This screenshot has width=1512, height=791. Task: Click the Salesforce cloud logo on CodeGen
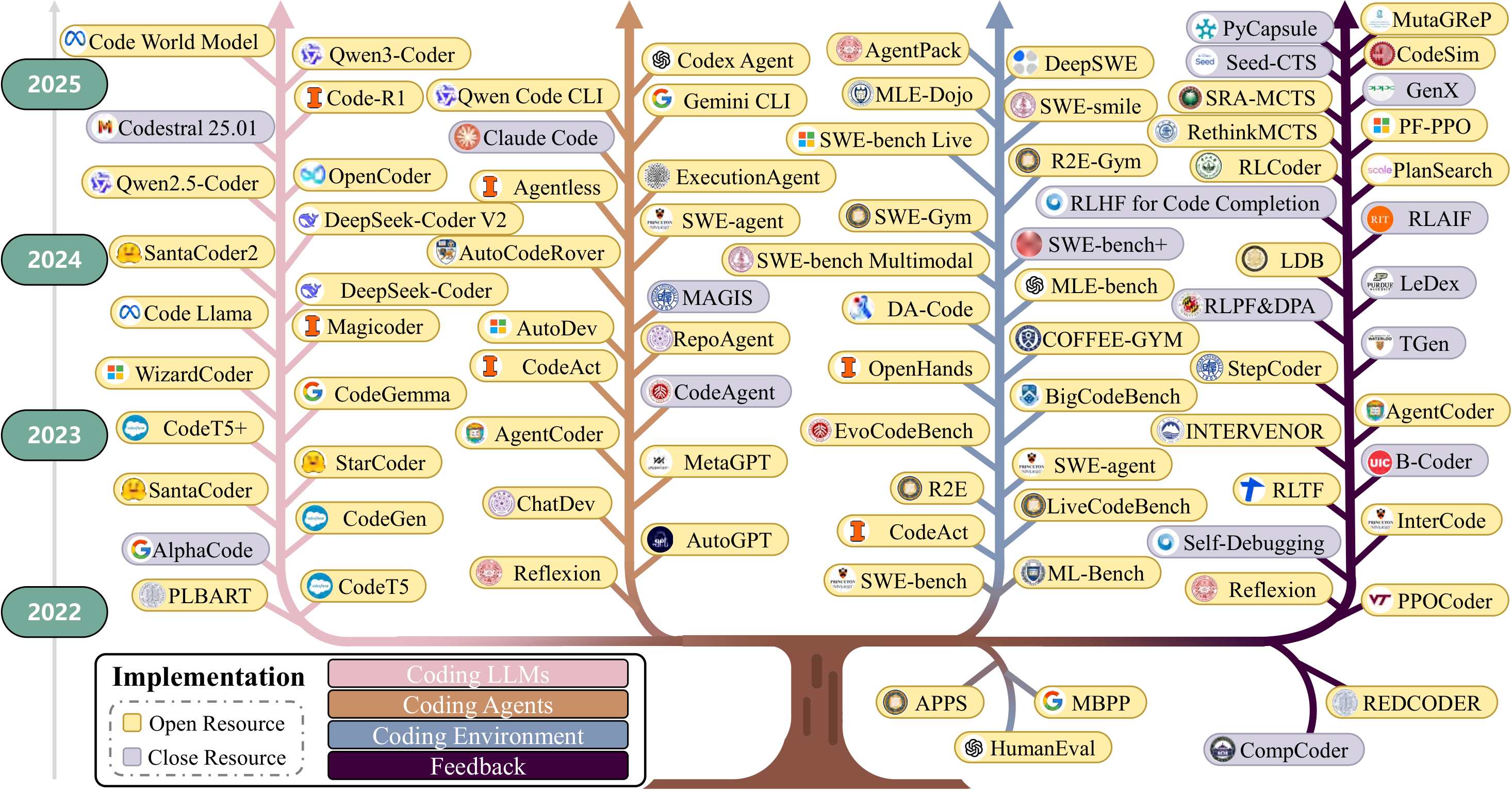tap(315, 519)
